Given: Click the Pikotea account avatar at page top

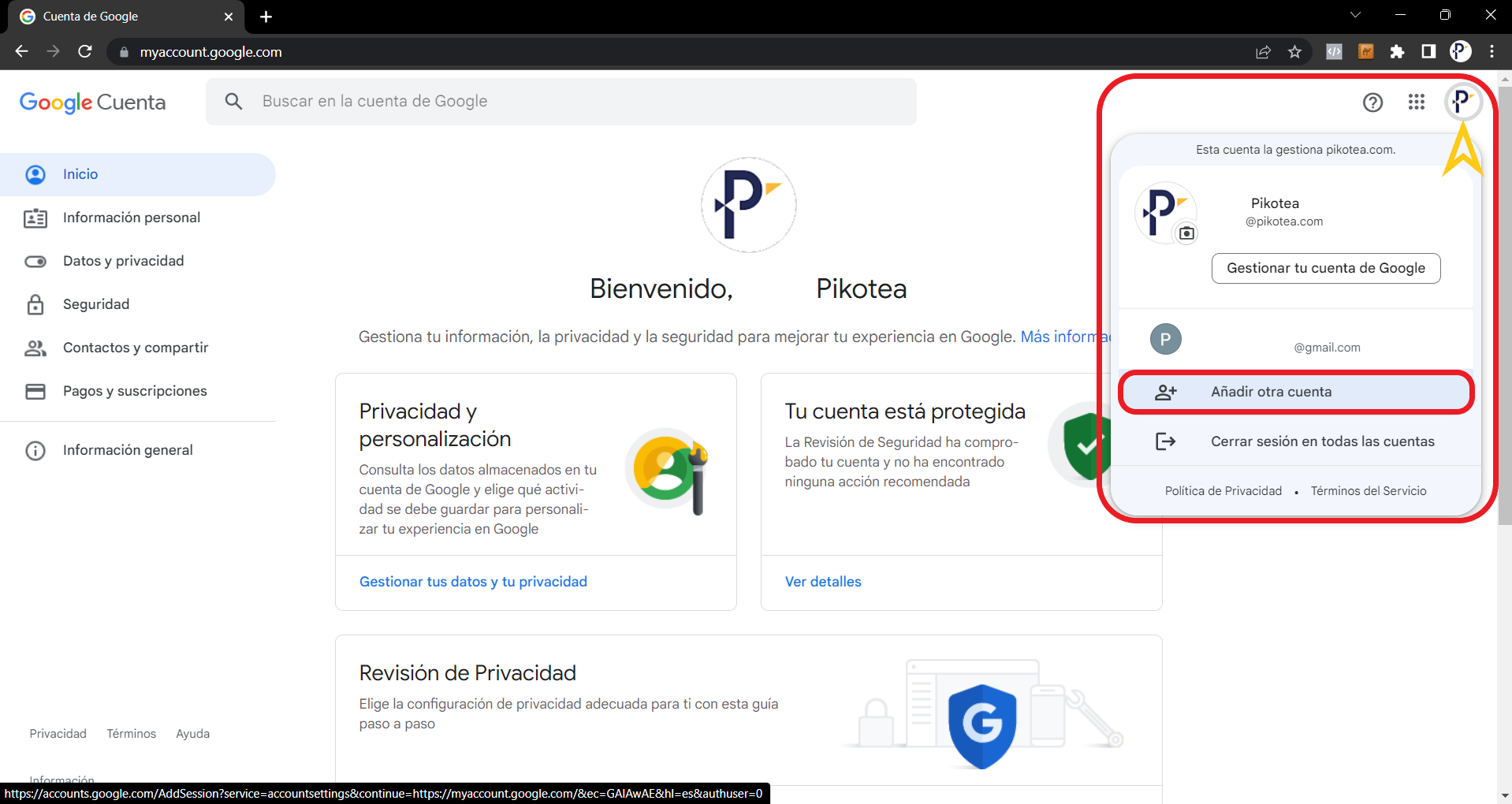Looking at the screenshot, I should coord(1463,102).
